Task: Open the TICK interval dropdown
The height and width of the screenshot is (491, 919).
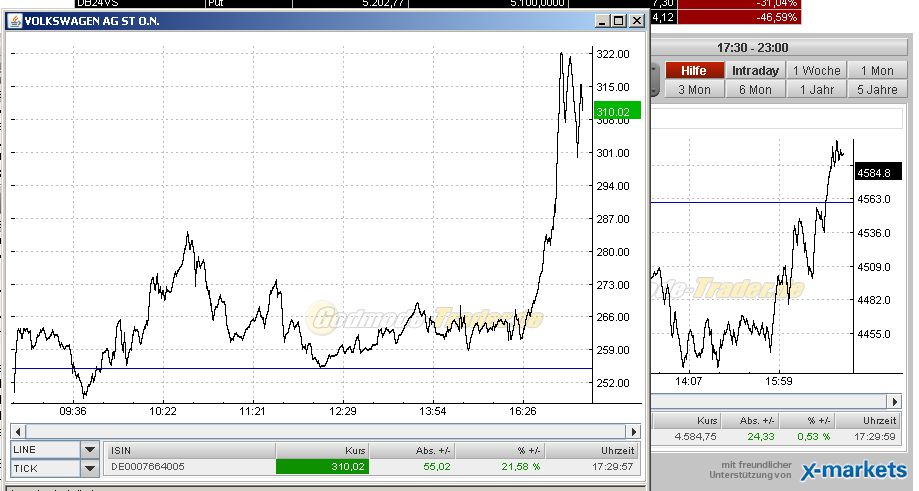Action: [x=89, y=468]
